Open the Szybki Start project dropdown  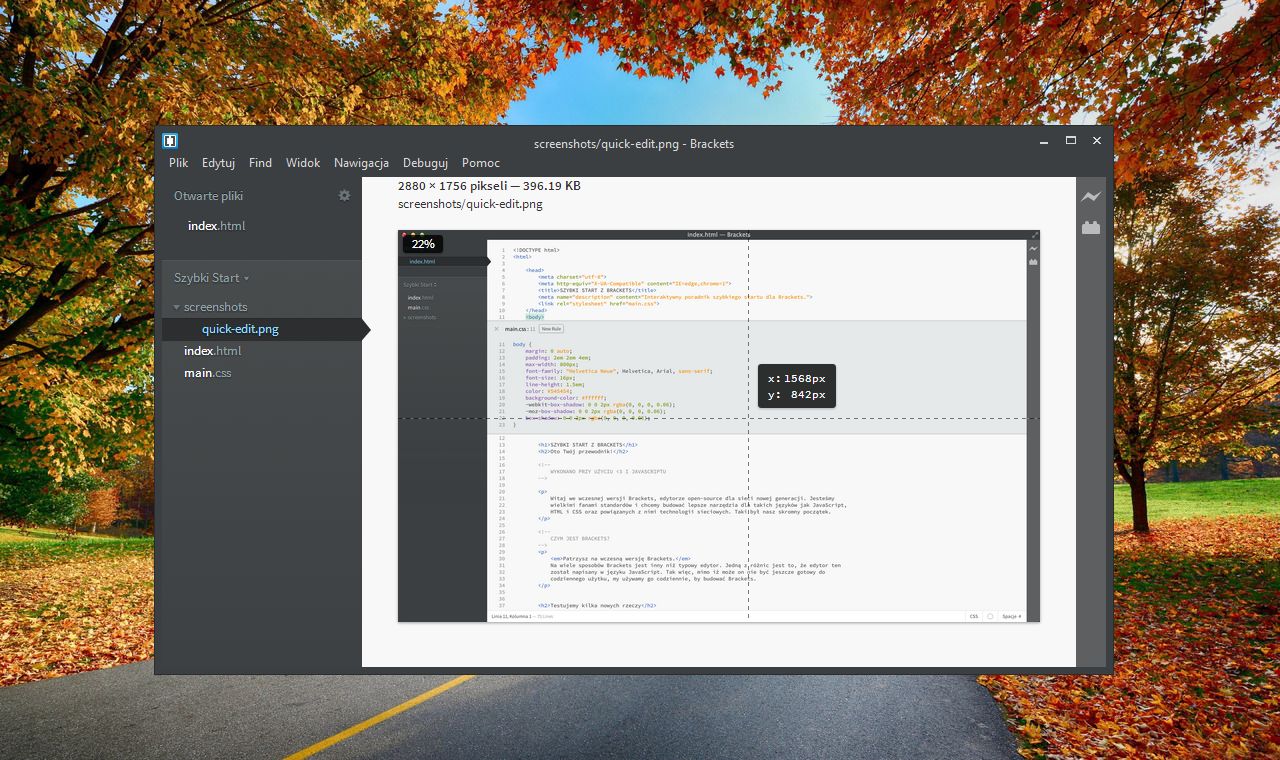(x=211, y=278)
